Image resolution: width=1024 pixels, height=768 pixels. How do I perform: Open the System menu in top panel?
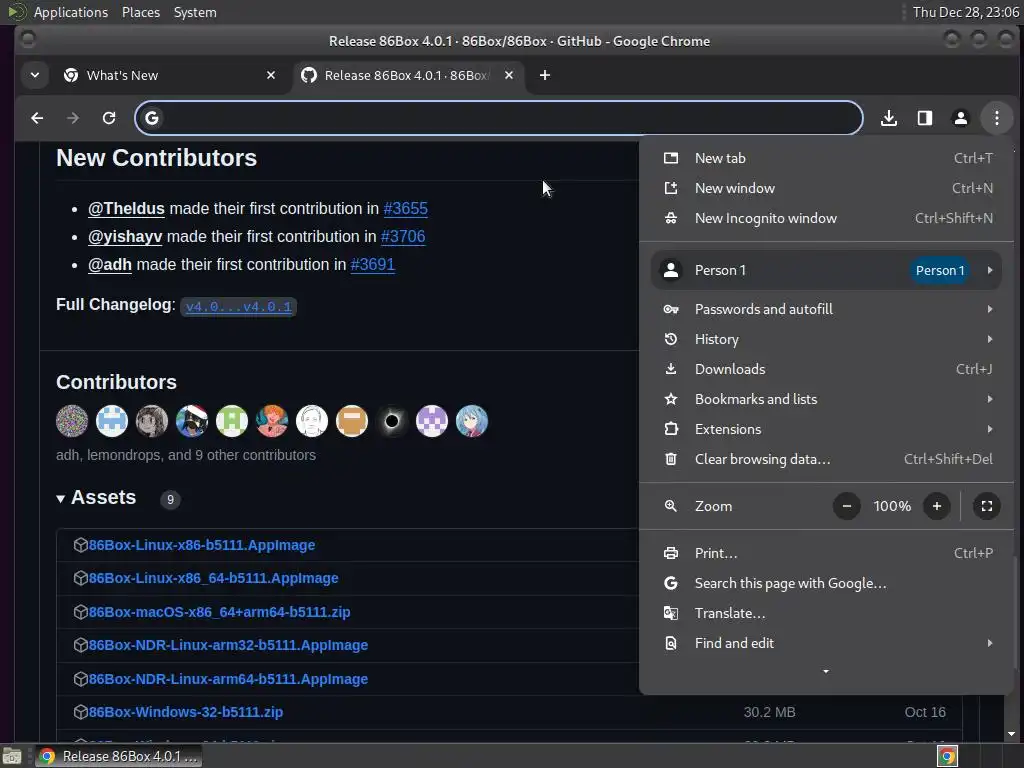click(195, 12)
